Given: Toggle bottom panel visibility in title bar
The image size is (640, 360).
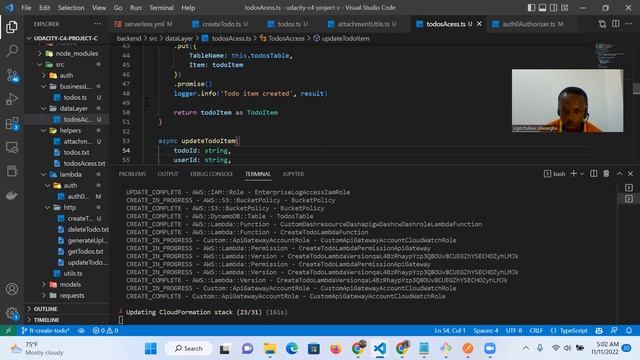Looking at the screenshot, I should tap(542, 7).
